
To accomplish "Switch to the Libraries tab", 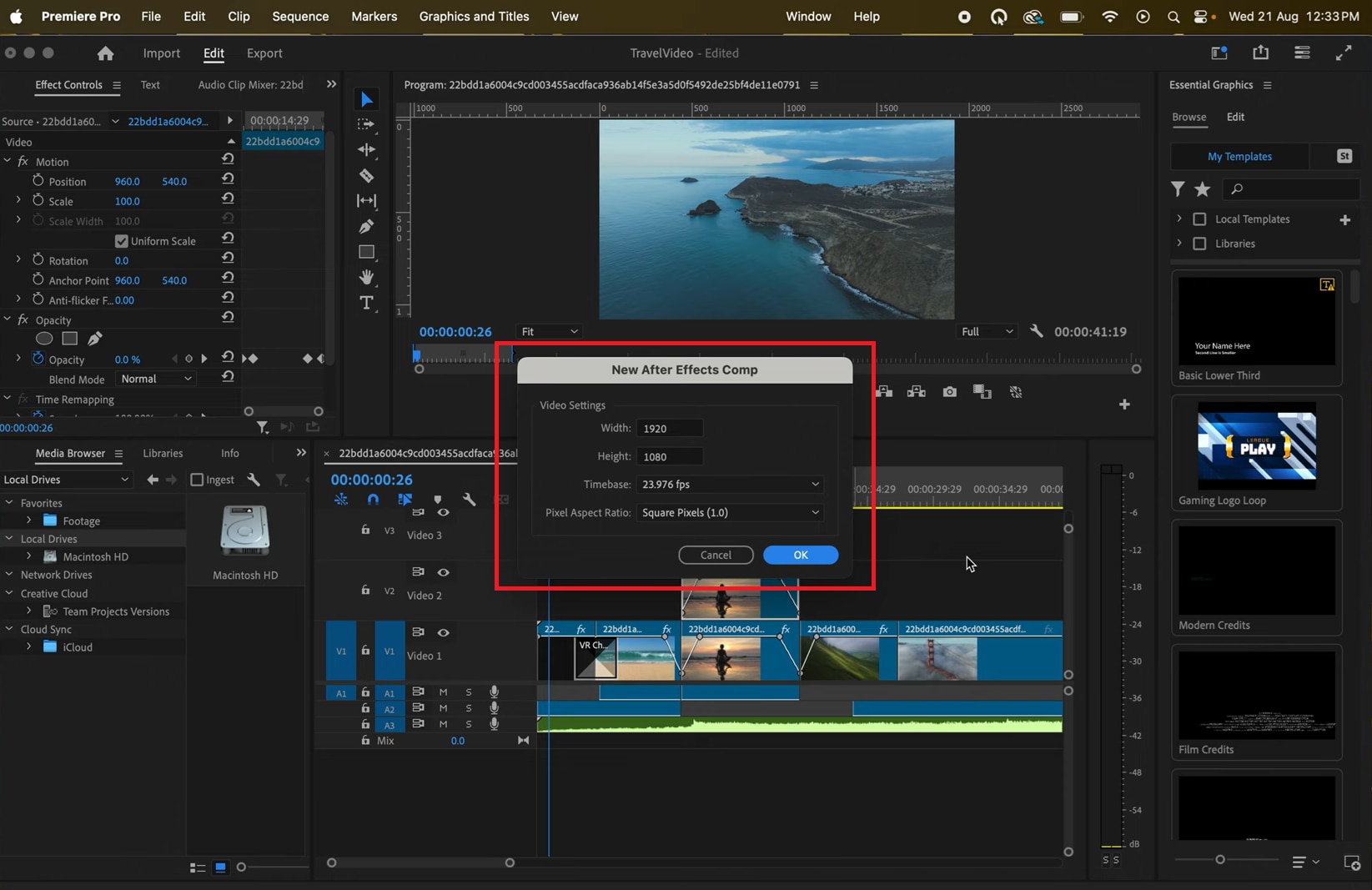I will click(x=163, y=453).
